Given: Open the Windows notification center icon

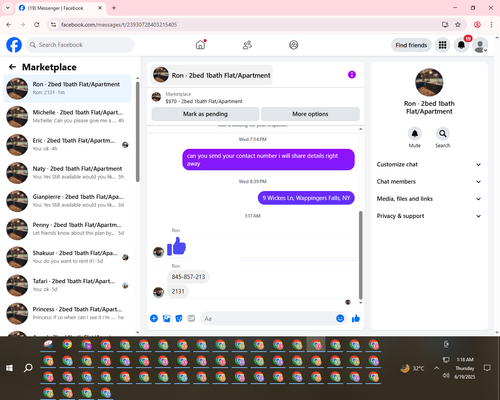Looking at the screenshot, I should (x=487, y=368).
